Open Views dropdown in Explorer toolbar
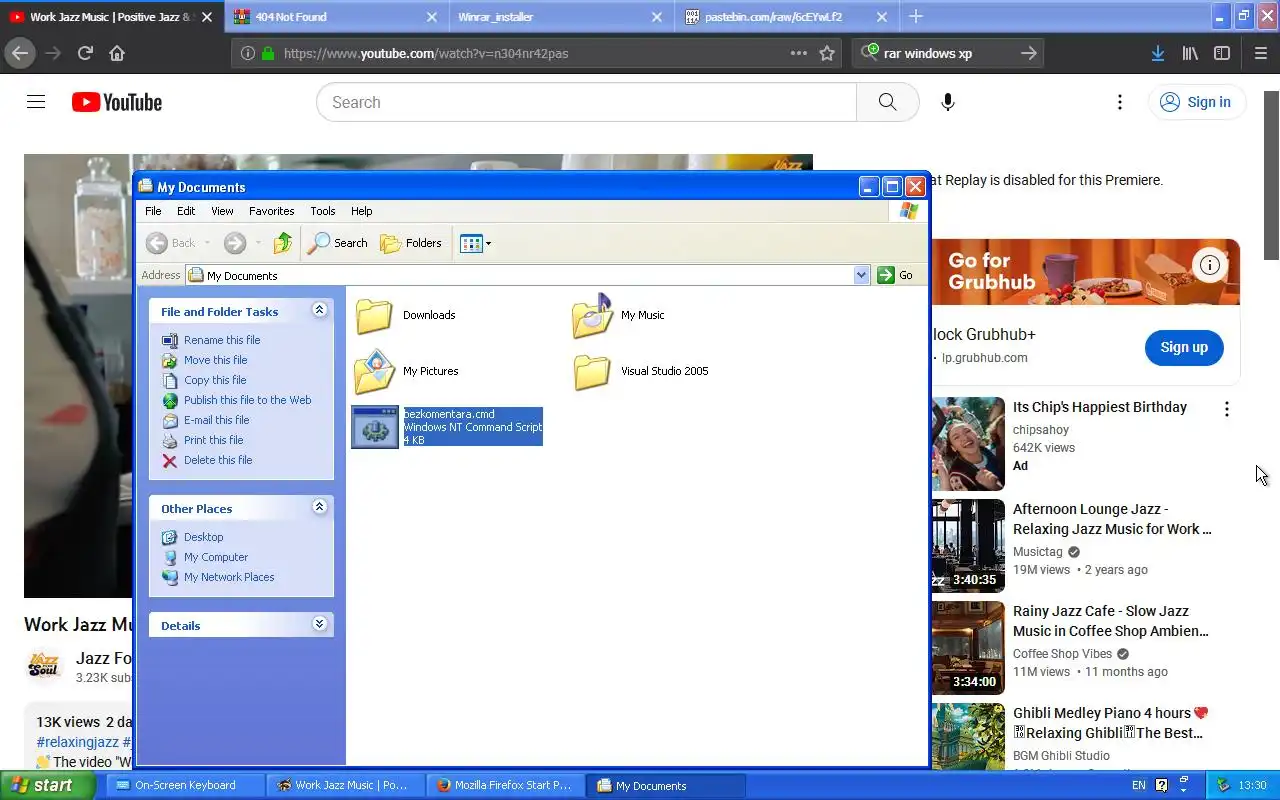1280x800 pixels. pyautogui.click(x=475, y=243)
